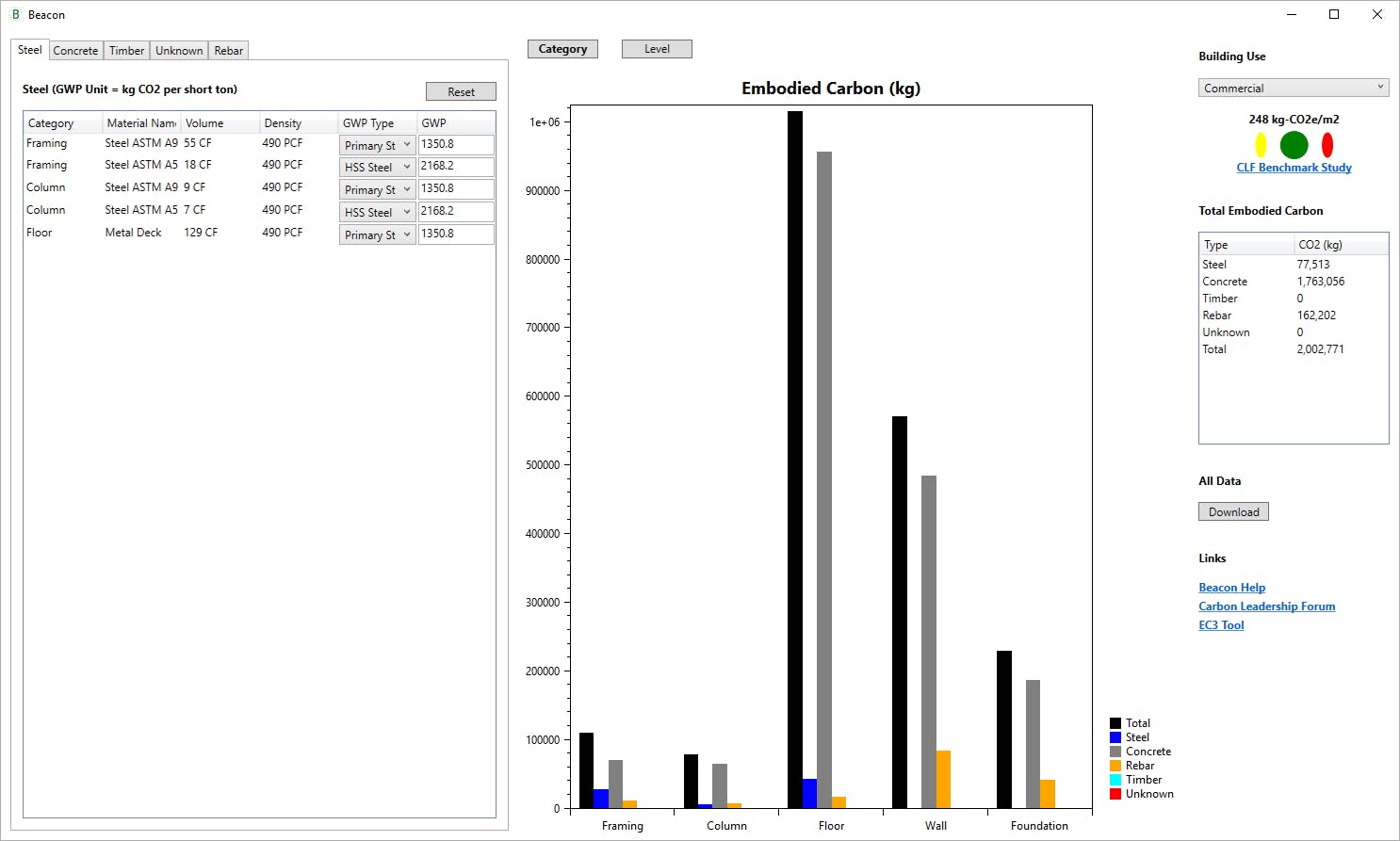
Task: Click the gray Concrete legend color square
Action: click(x=1115, y=751)
